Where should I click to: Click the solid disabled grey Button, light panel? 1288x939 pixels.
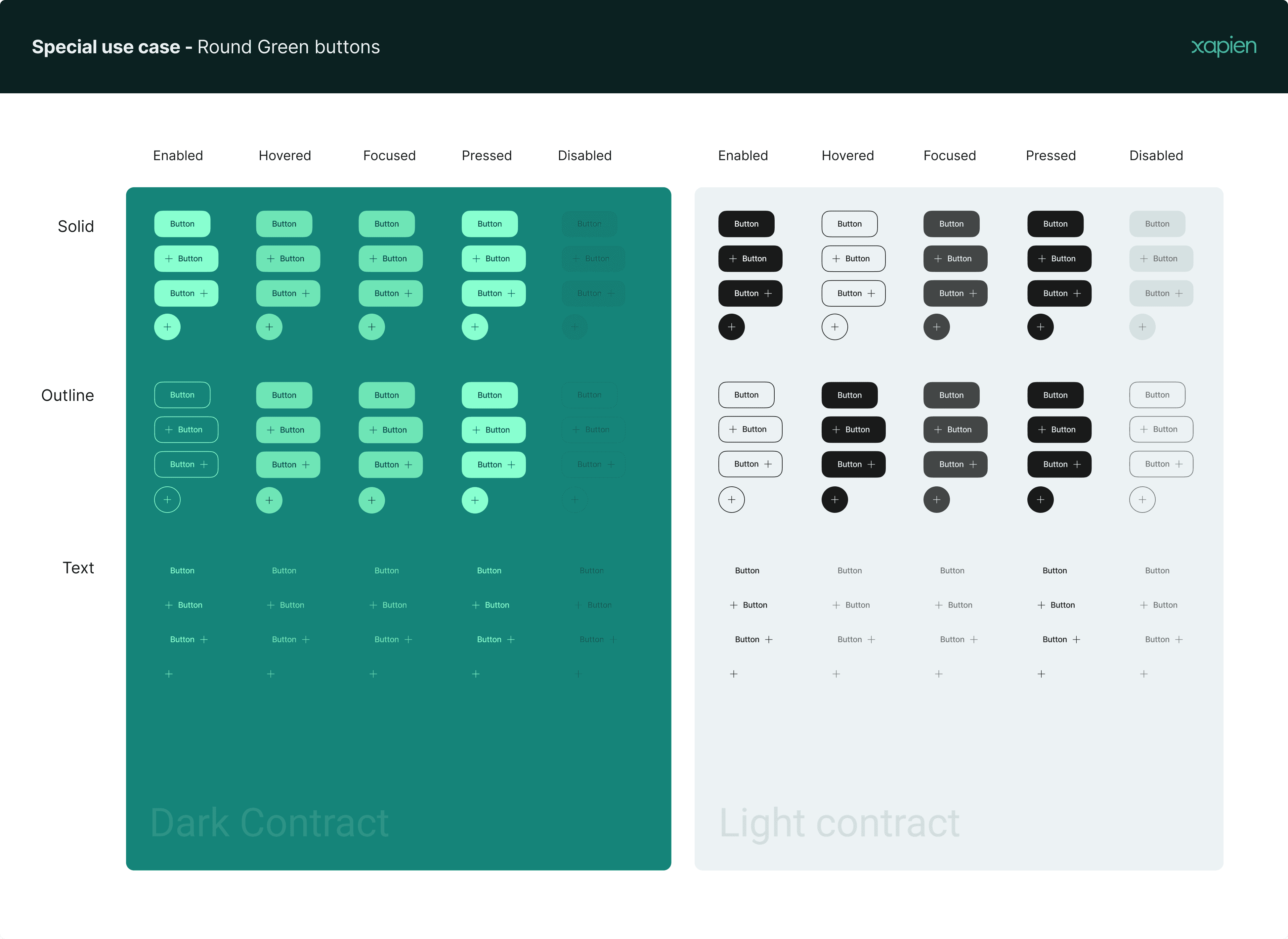tap(1157, 224)
